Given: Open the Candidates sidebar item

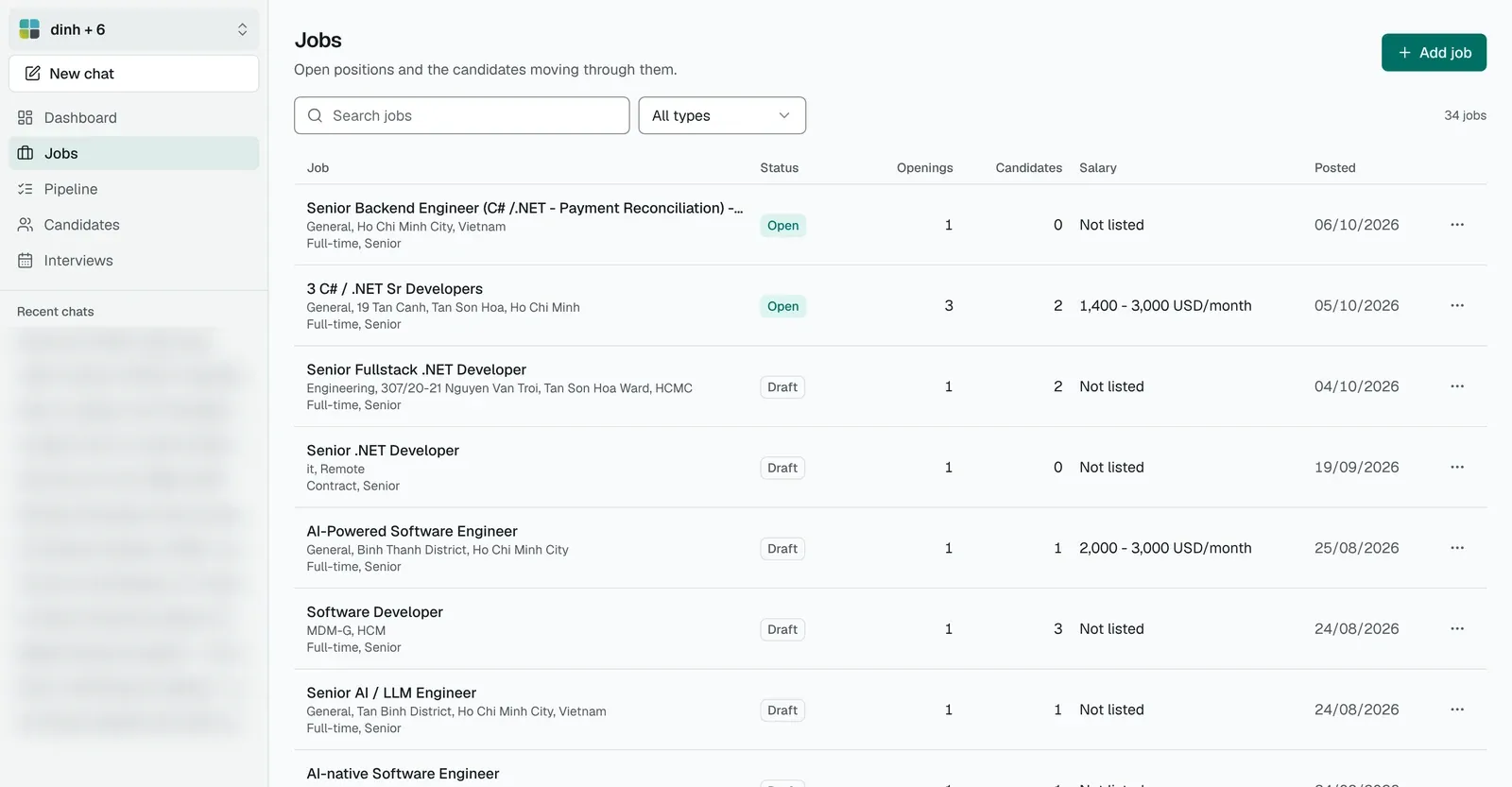Looking at the screenshot, I should [x=134, y=225].
